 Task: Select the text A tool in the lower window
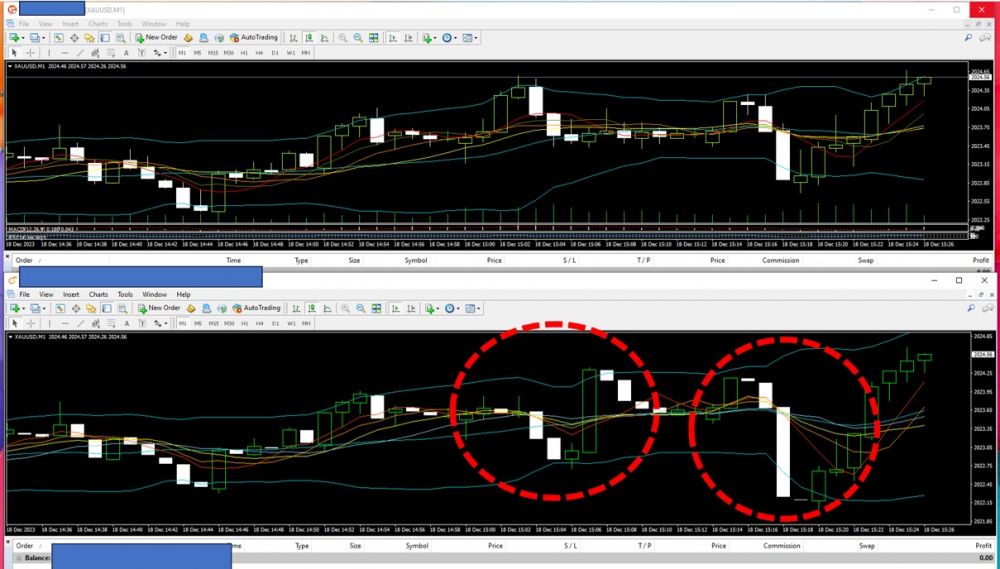click(x=127, y=323)
